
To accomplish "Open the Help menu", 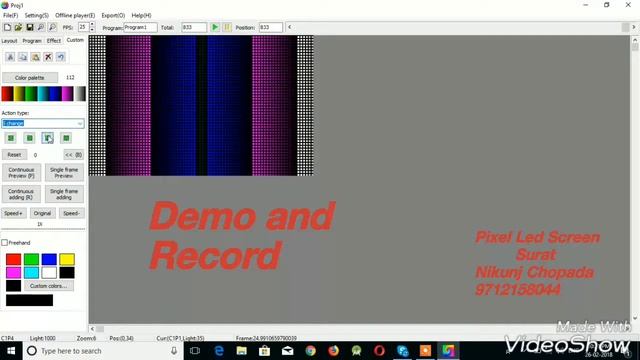I will [x=141, y=15].
